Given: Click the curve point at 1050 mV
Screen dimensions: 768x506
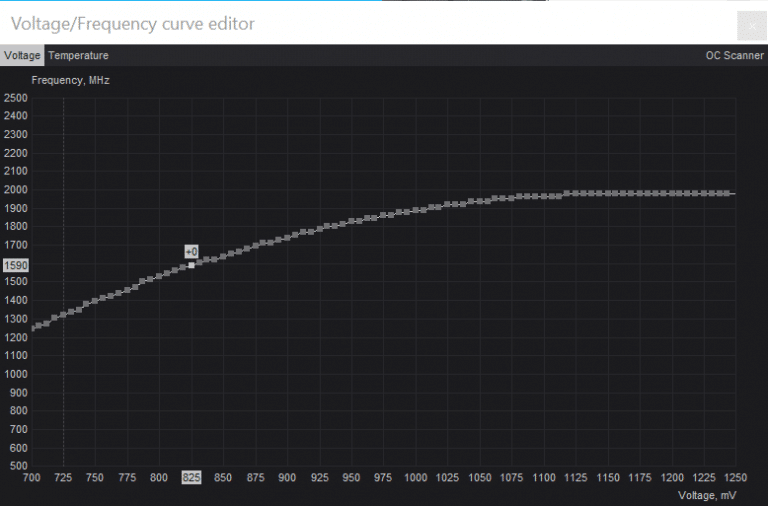Looking at the screenshot, I should coord(479,201).
